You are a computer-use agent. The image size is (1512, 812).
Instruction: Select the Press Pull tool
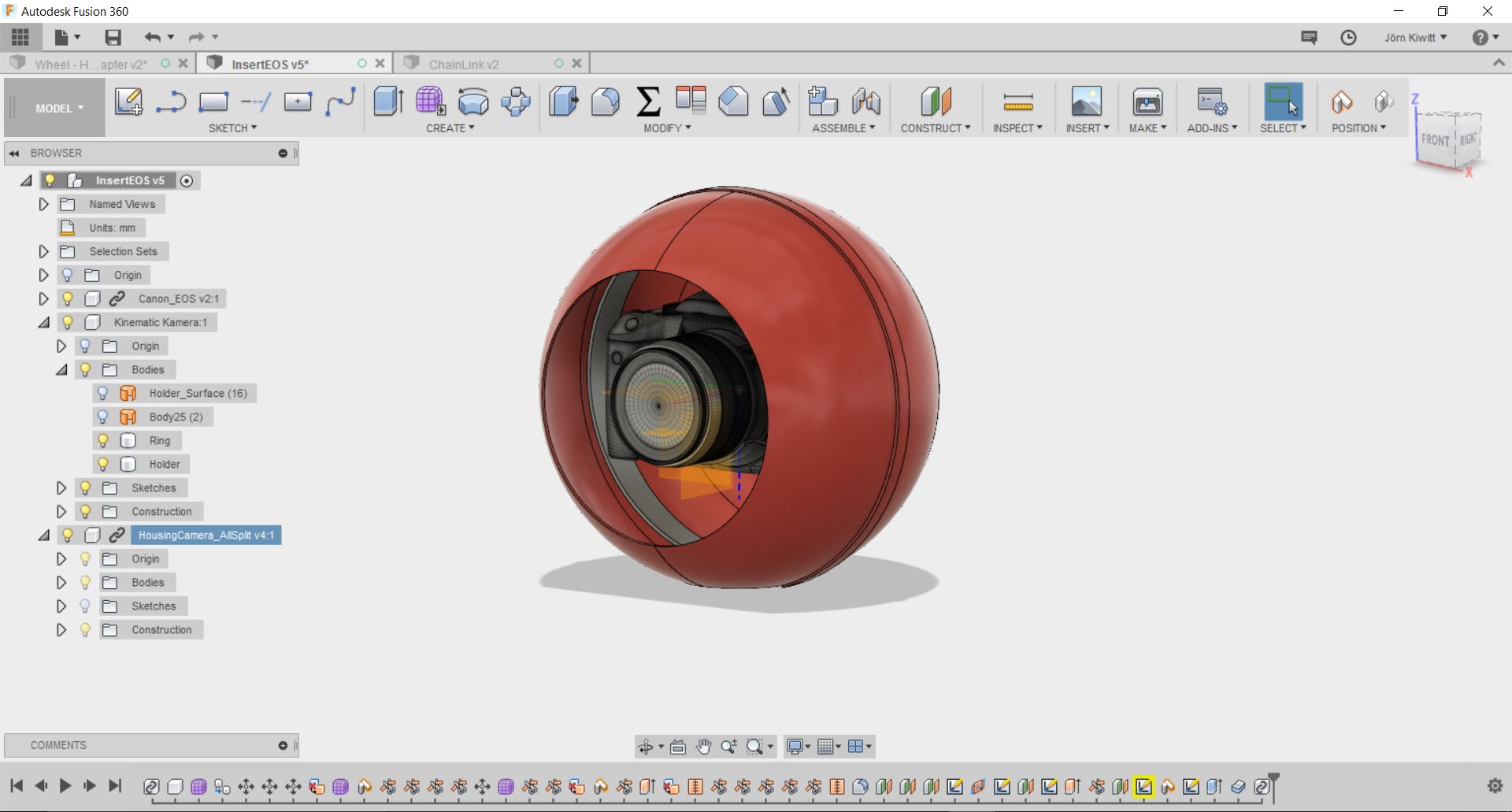563,102
